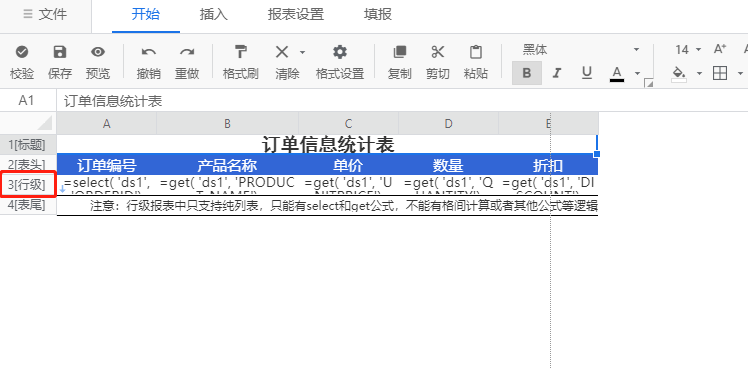
Task: Copy with the 复制 icon
Action: coord(399,51)
